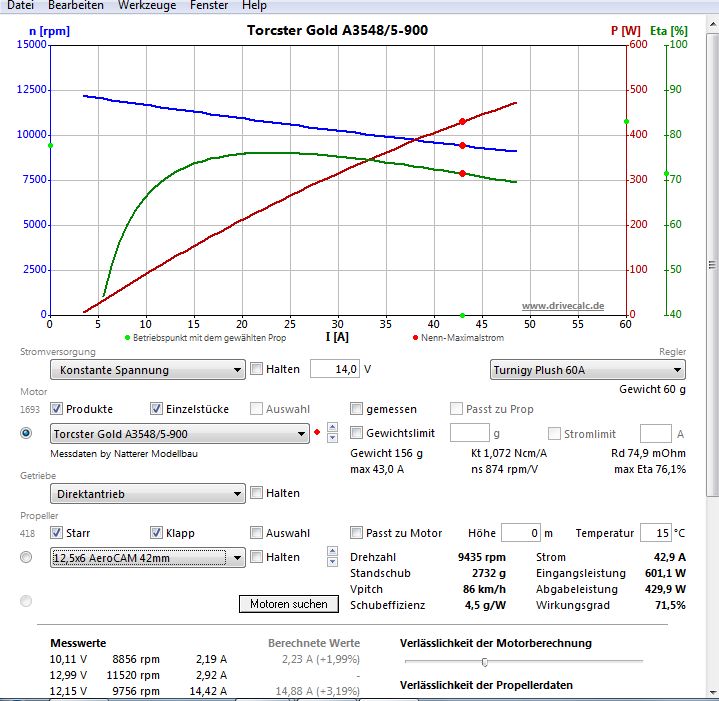This screenshot has width=719, height=701.
Task: Select the radio button next to propeller dropdown
Action: point(26,557)
